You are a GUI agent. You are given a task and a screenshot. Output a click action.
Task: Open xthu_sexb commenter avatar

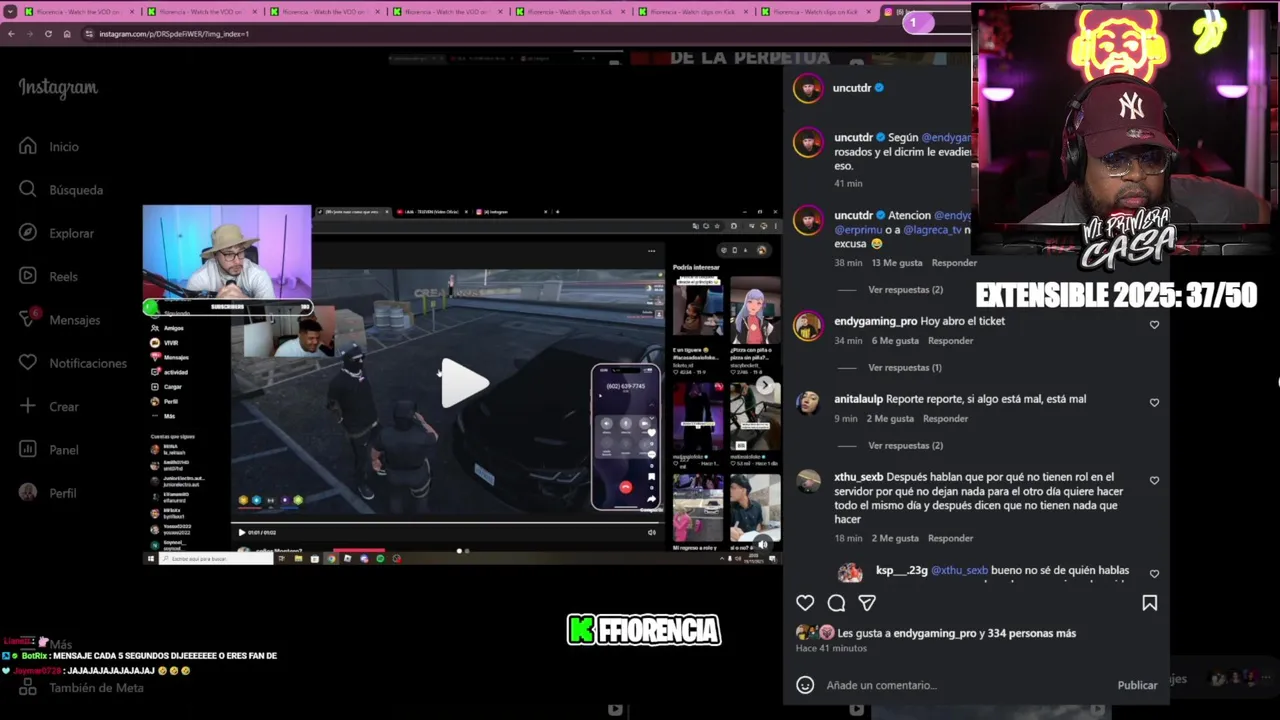click(808, 481)
